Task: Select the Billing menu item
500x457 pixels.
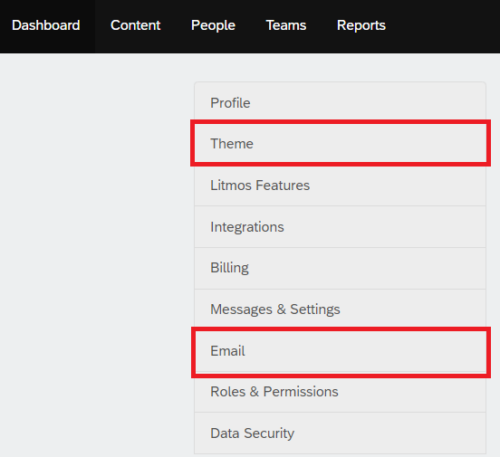Action: pyautogui.click(x=340, y=268)
